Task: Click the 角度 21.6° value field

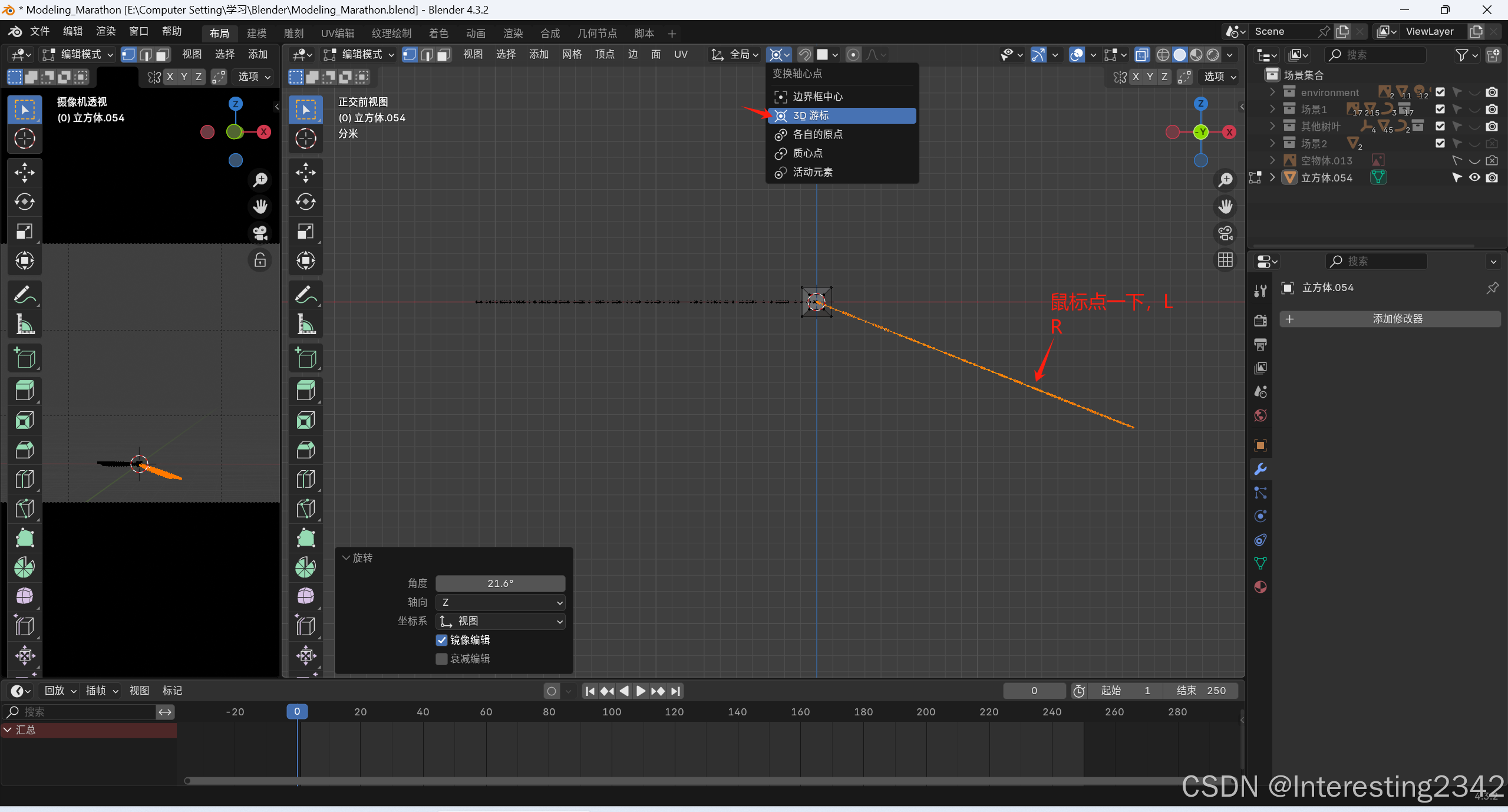Action: point(500,583)
